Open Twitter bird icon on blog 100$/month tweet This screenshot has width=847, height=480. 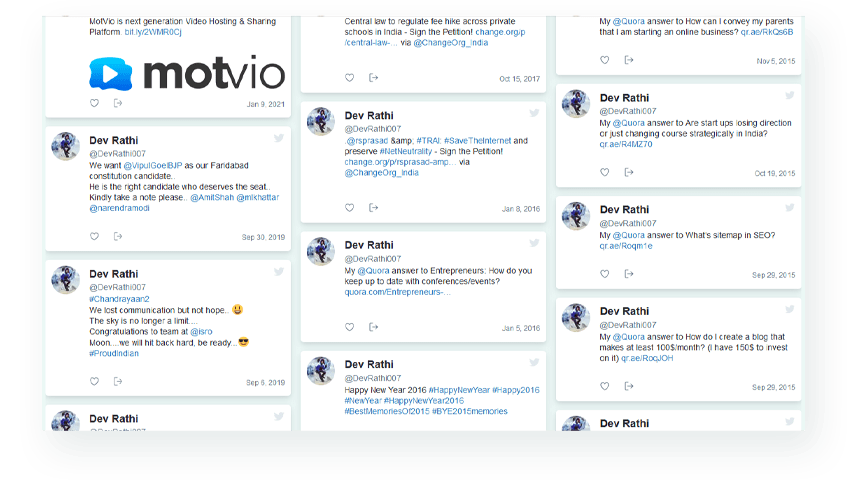(x=790, y=309)
